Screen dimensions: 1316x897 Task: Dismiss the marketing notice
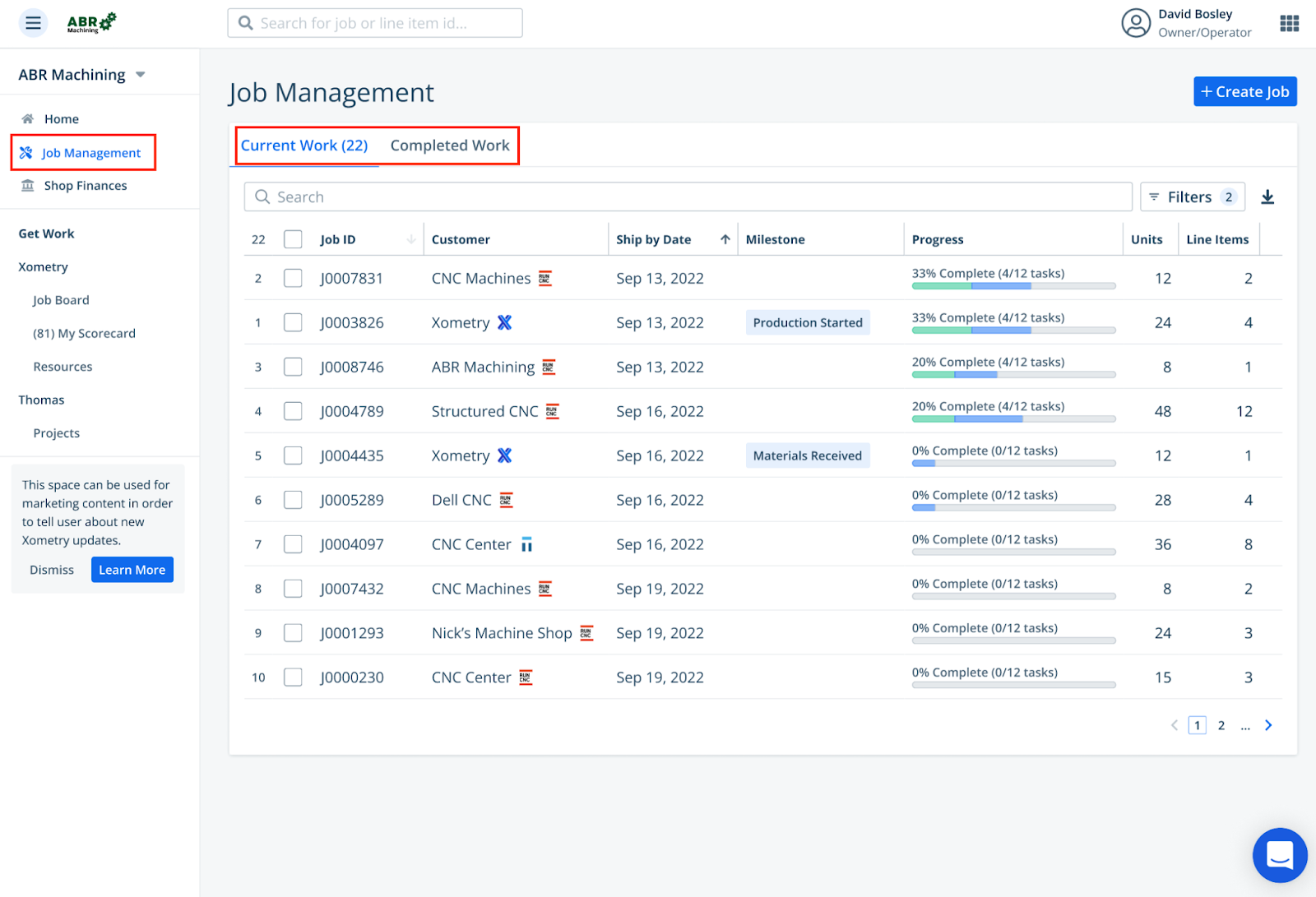pos(52,570)
